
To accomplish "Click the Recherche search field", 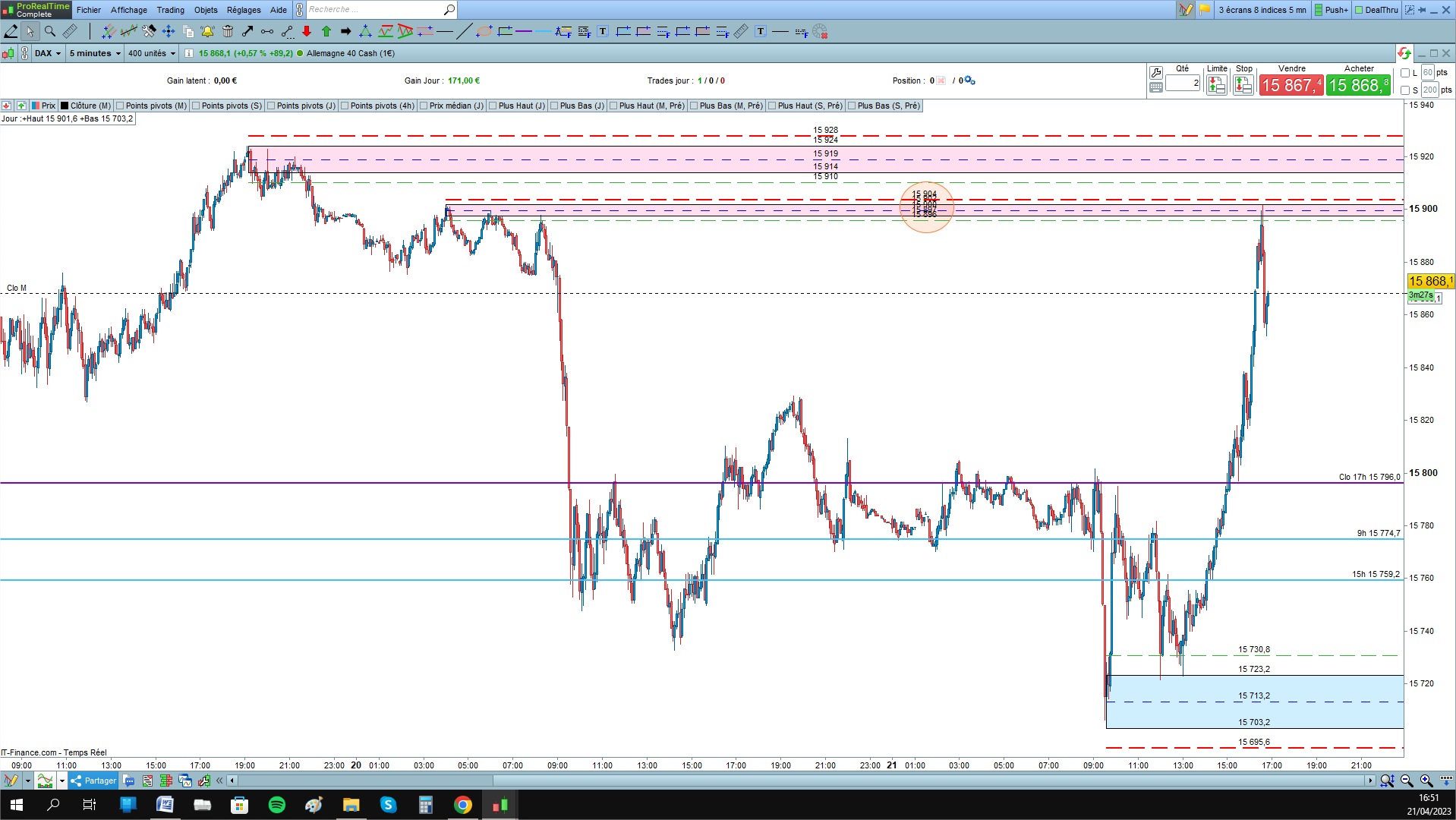I will point(374,10).
